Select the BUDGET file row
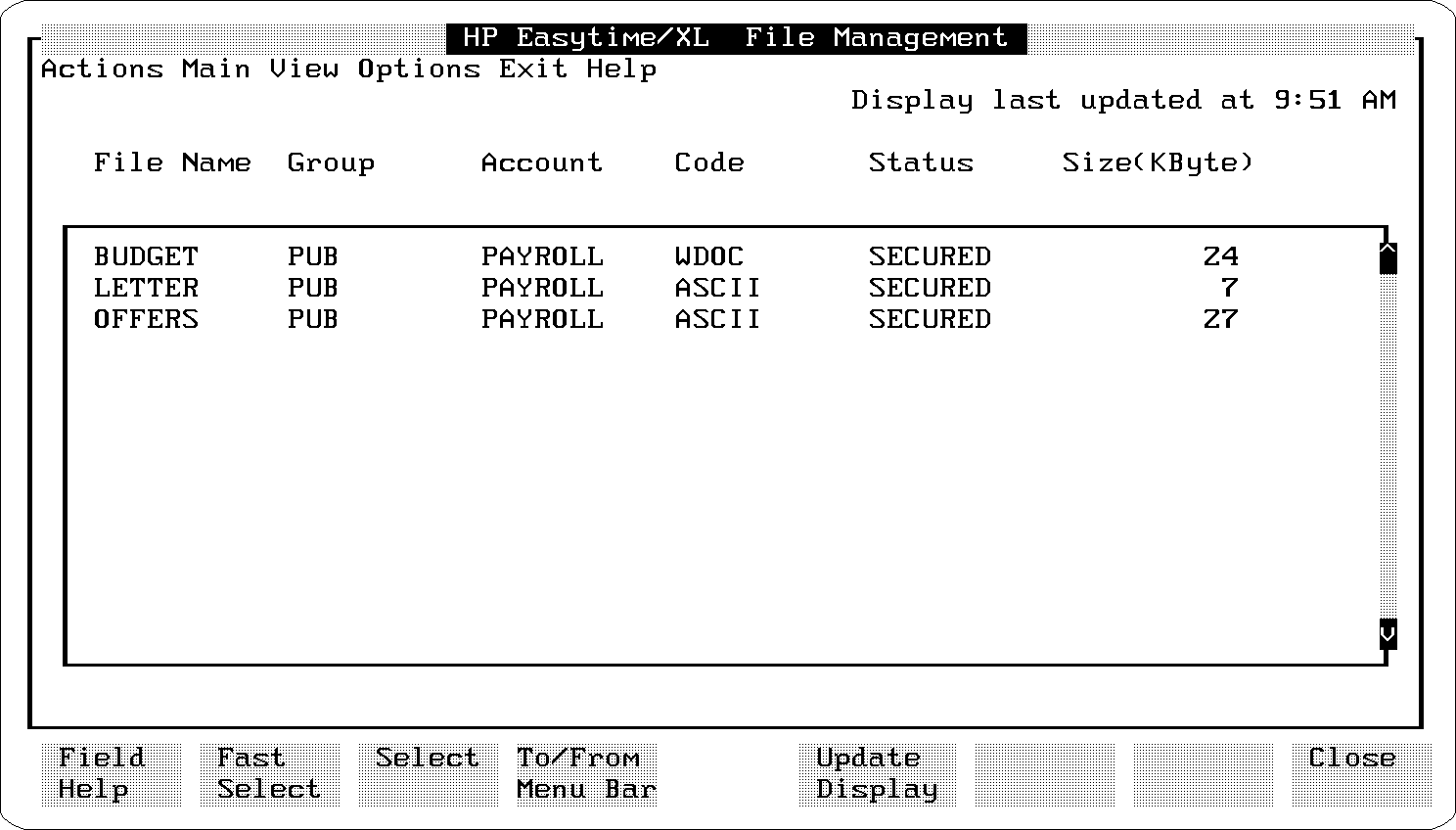1456x830 pixels. coord(146,257)
